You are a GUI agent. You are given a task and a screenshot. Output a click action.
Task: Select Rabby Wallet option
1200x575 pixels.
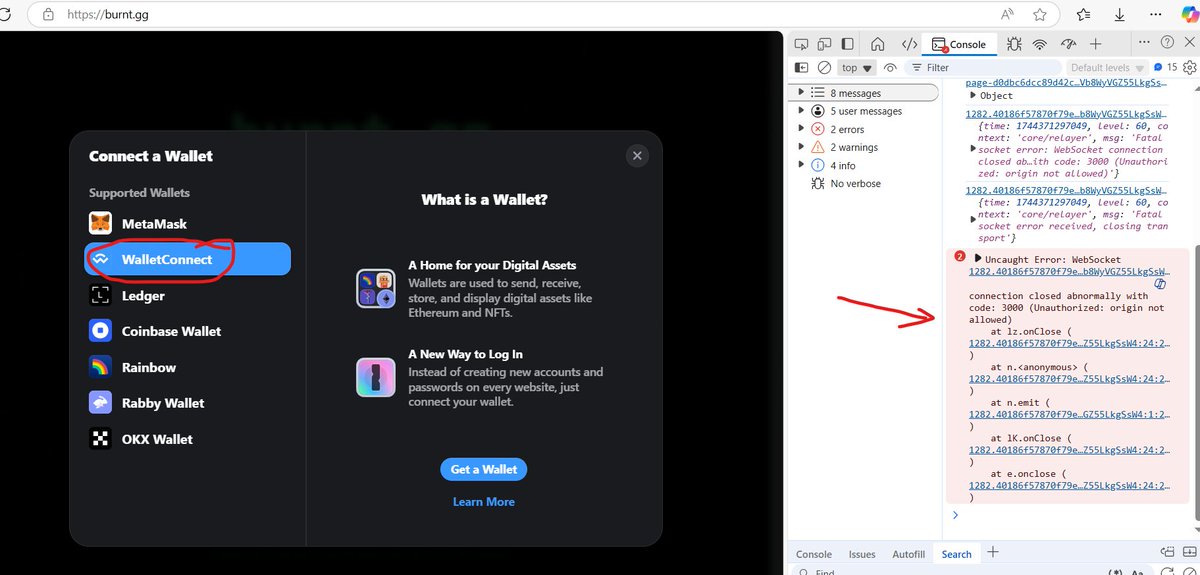click(188, 403)
